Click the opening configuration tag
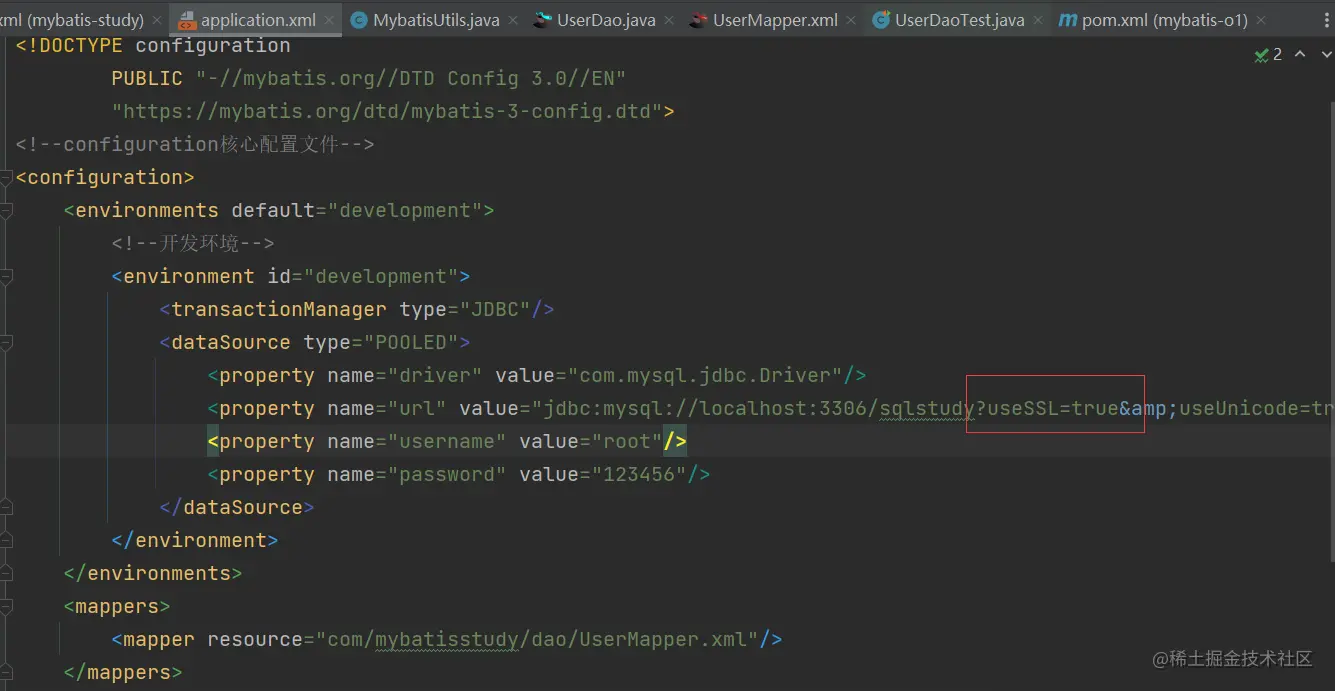This screenshot has height=691, width=1335. pos(105,177)
